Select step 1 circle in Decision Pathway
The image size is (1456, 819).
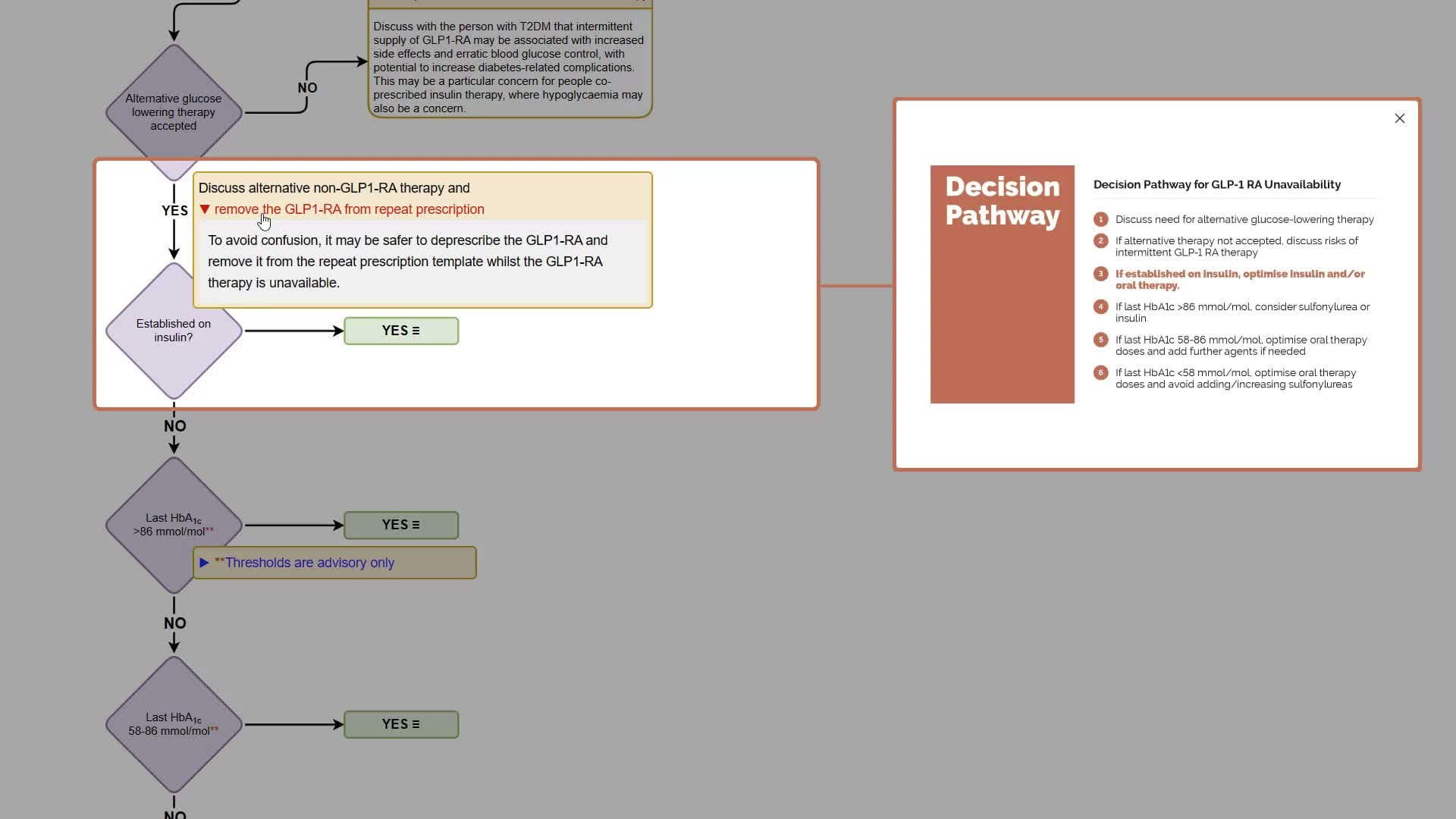[1100, 219]
